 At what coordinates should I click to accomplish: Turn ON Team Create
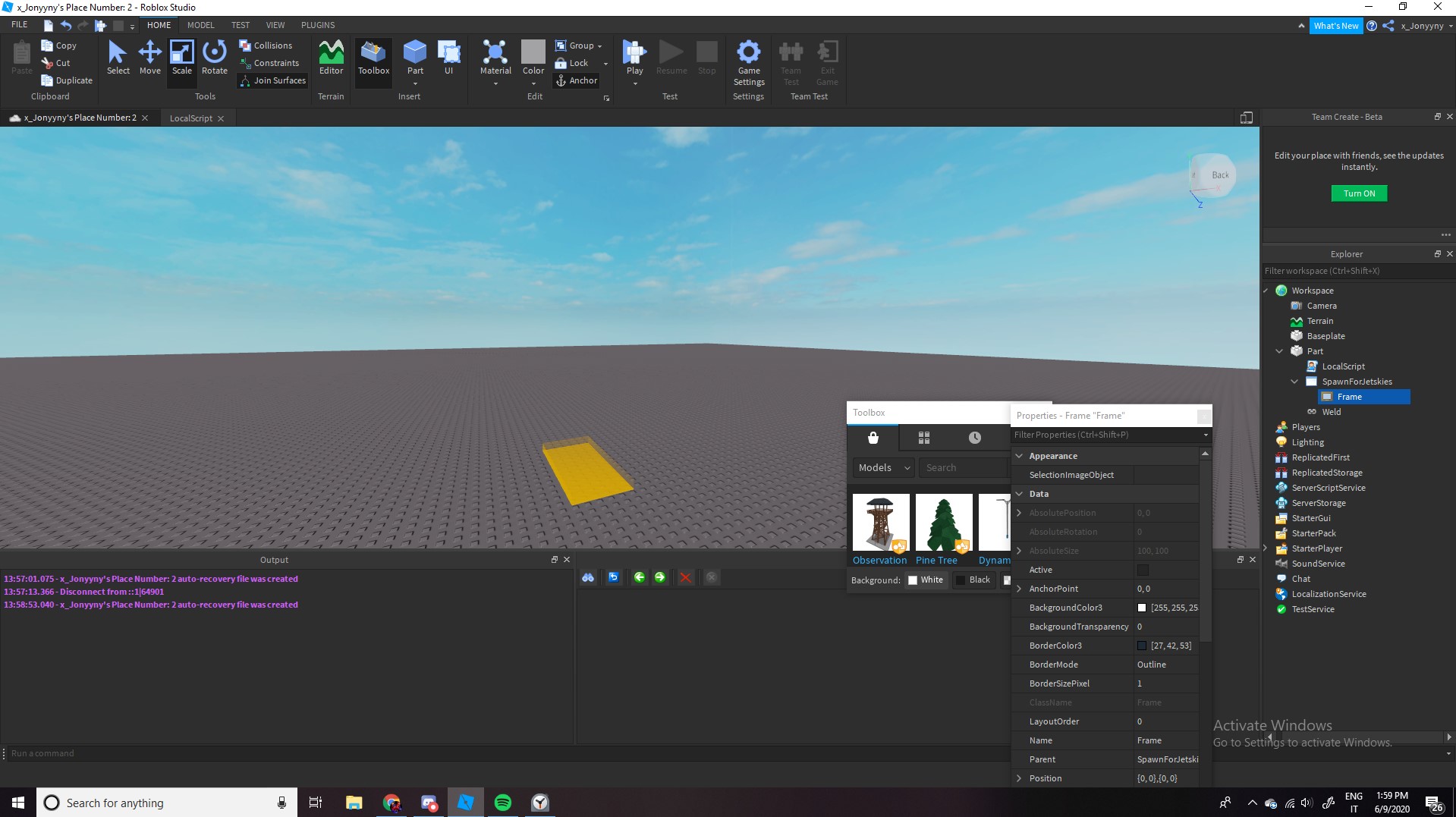(x=1359, y=193)
